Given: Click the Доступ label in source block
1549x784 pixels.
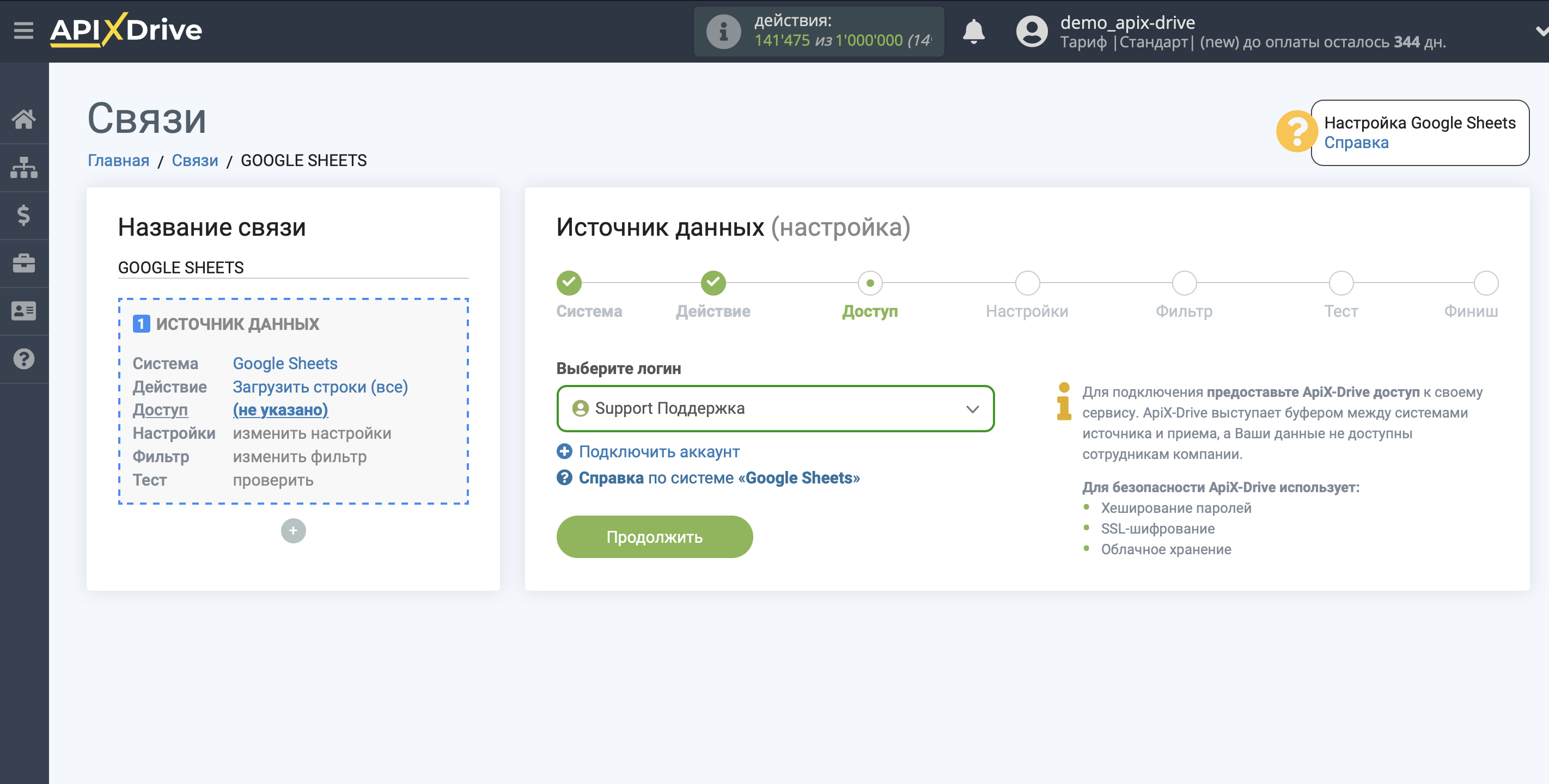Looking at the screenshot, I should tap(160, 410).
